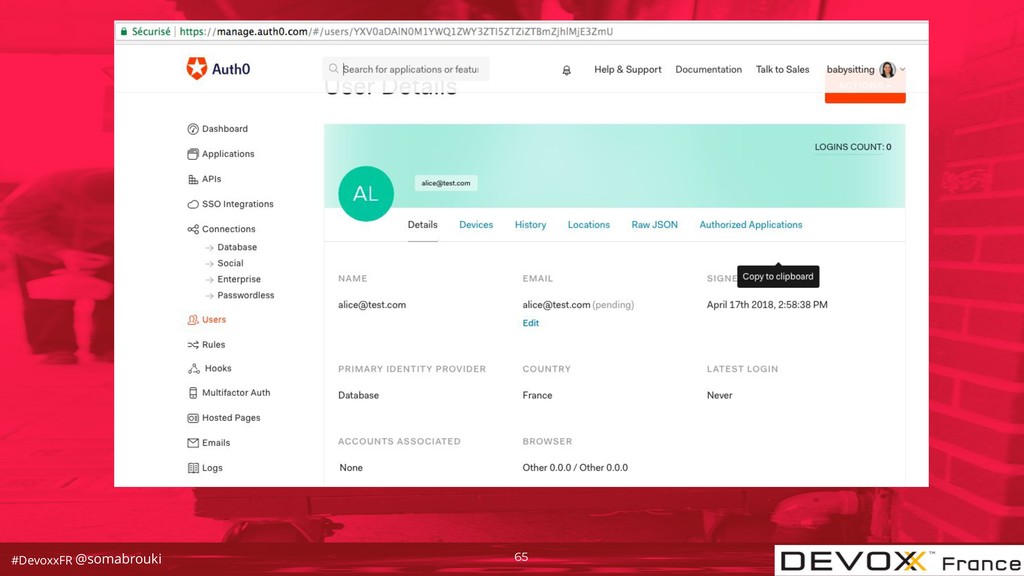Click the Hooks icon
1024x576 pixels.
(x=194, y=369)
